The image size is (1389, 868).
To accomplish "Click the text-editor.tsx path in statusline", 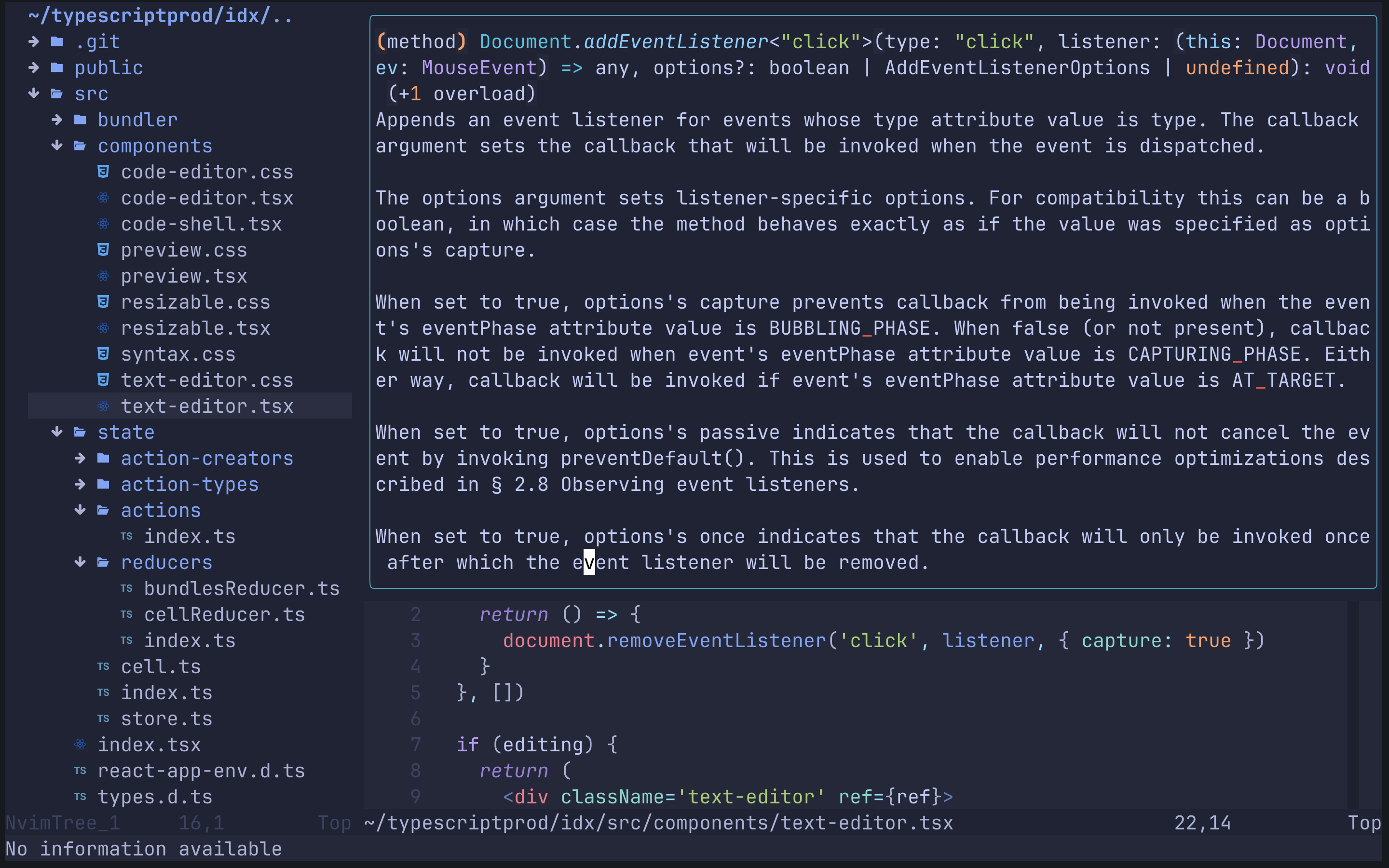I will point(658,823).
